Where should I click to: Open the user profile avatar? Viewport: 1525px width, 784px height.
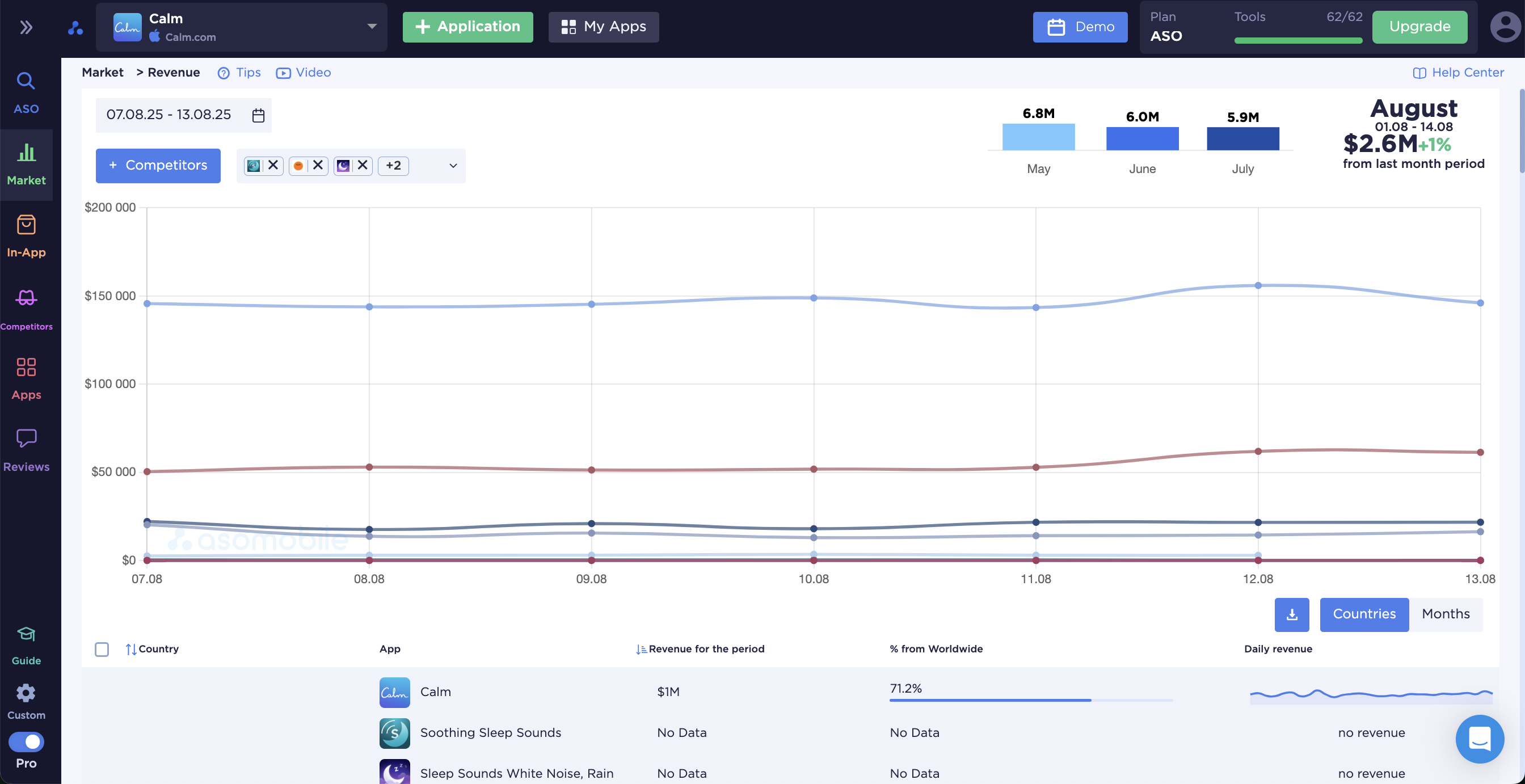pos(1506,27)
